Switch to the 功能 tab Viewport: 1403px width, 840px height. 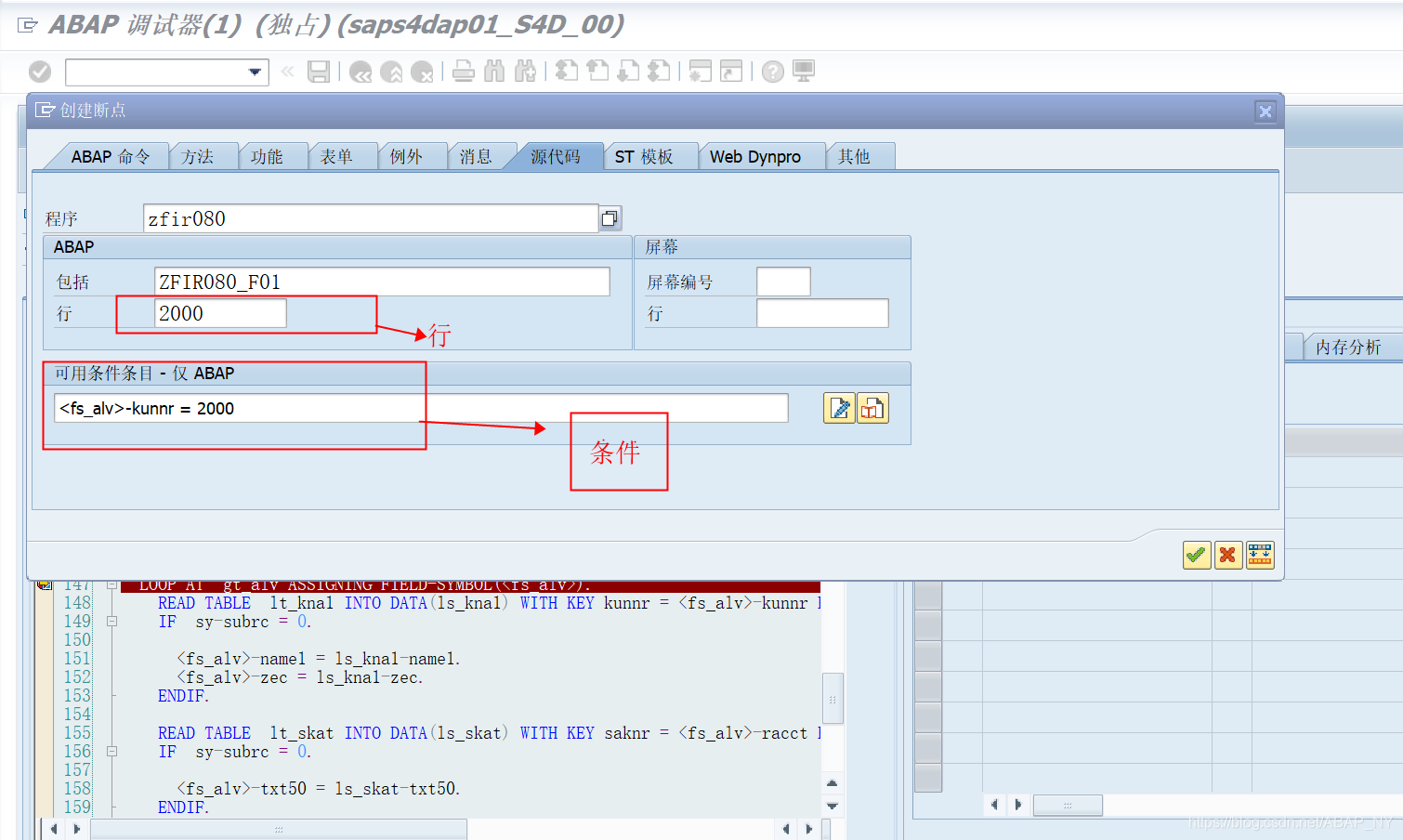267,156
